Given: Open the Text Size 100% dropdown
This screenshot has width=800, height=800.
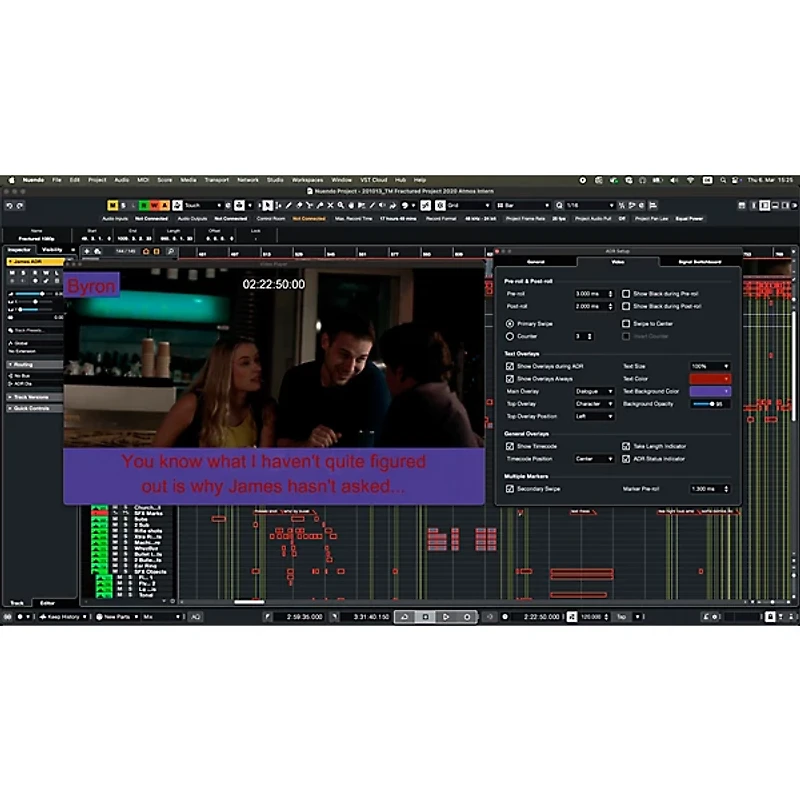Looking at the screenshot, I should 710,367.
